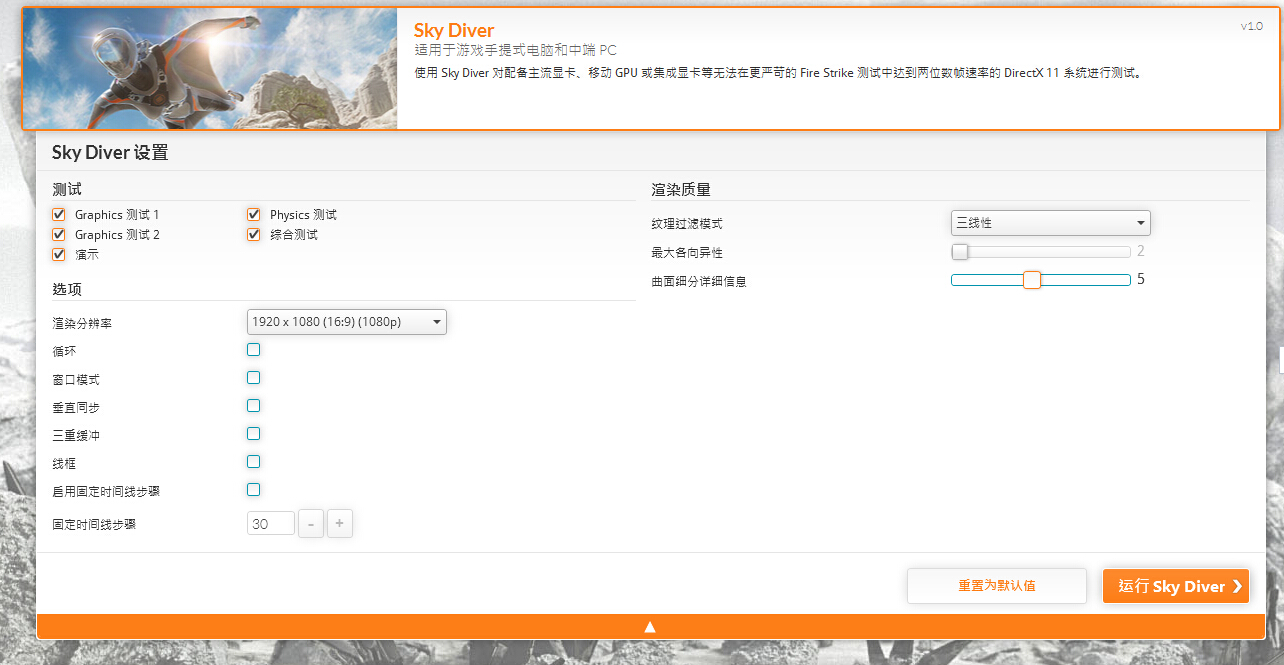Click the 运行 Sky Diver button
Screen dimensions: 1284x665
tap(1176, 586)
